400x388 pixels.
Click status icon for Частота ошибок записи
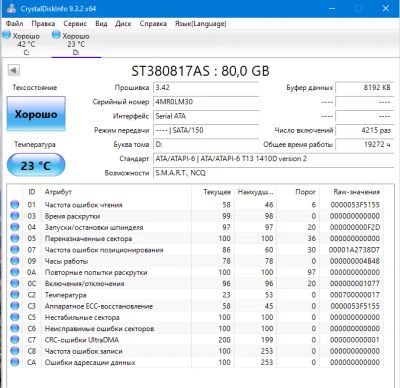tap(15, 351)
